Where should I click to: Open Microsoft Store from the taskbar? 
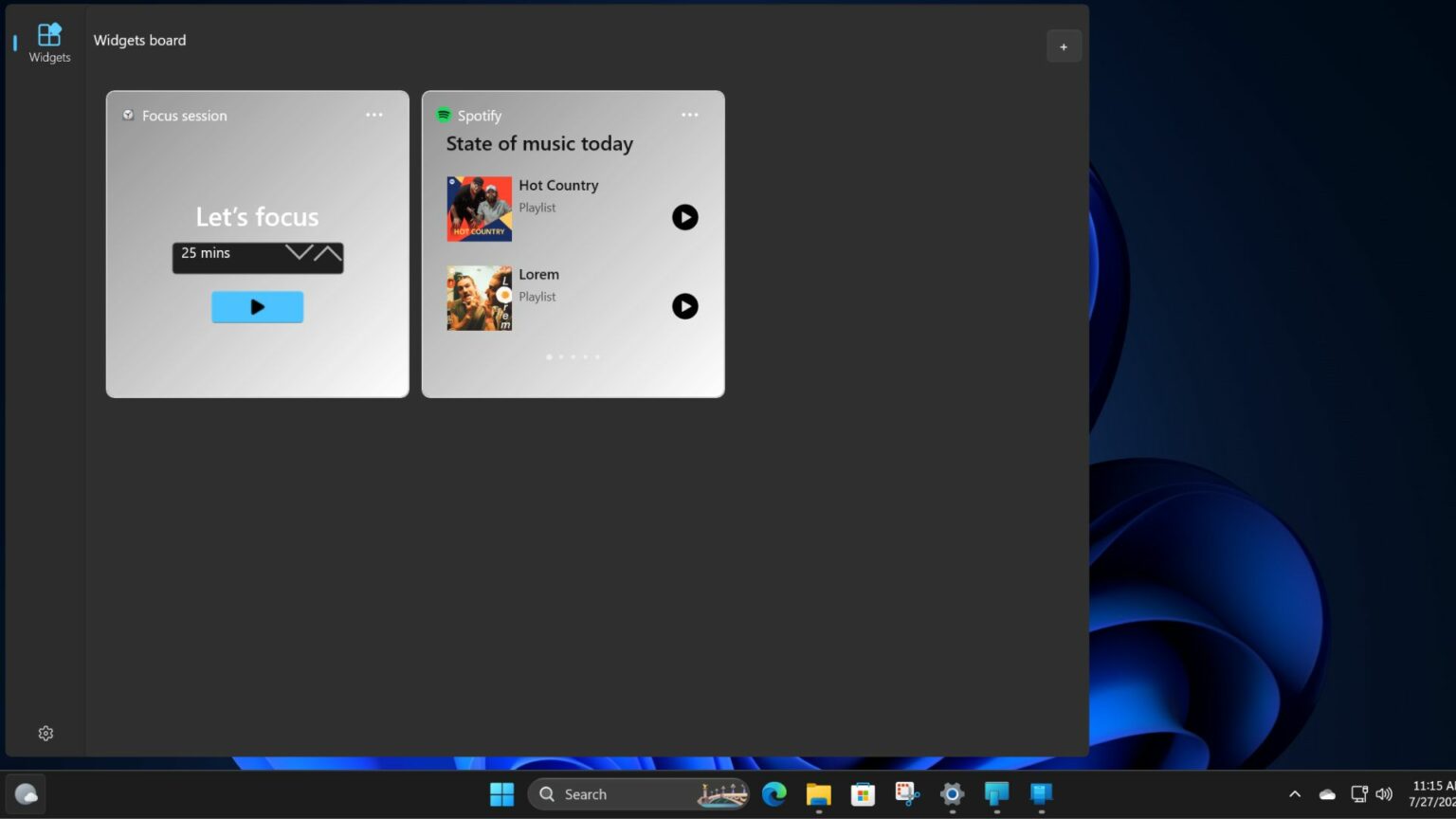(x=862, y=793)
